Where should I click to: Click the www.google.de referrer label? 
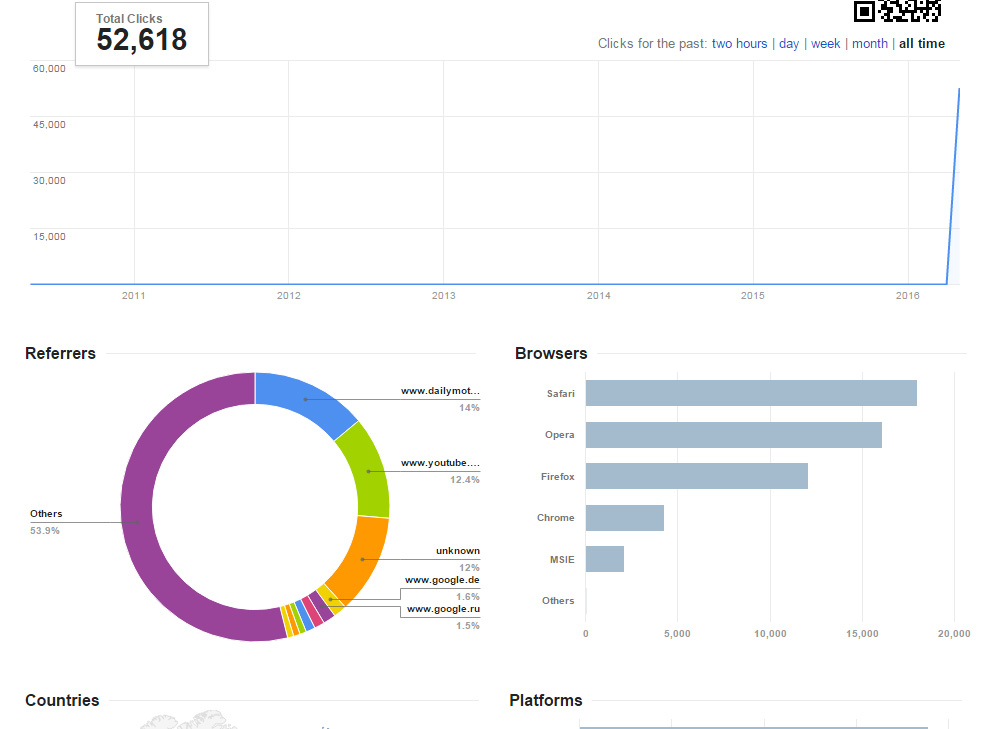(x=442, y=579)
